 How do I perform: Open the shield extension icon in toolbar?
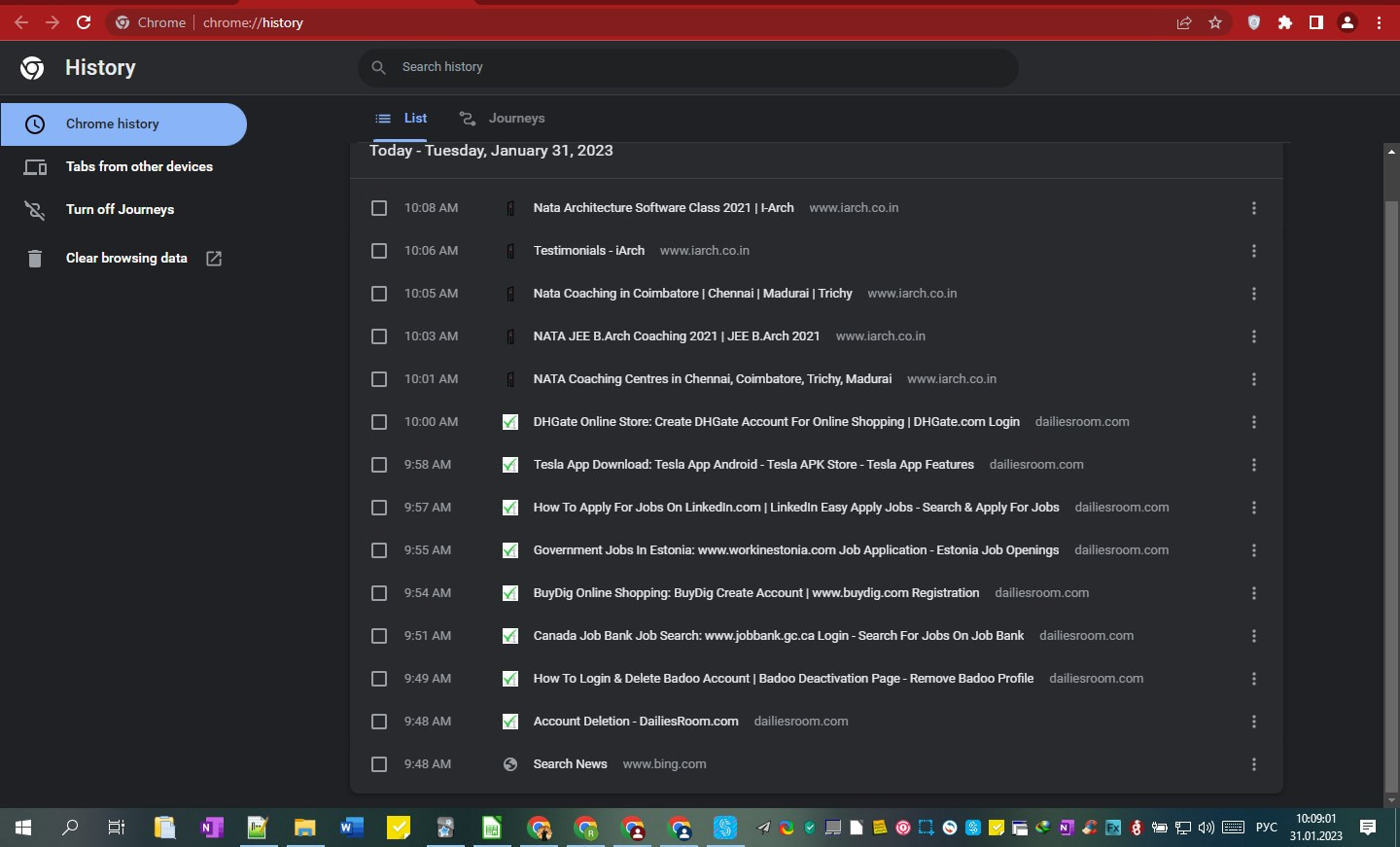click(x=1254, y=22)
